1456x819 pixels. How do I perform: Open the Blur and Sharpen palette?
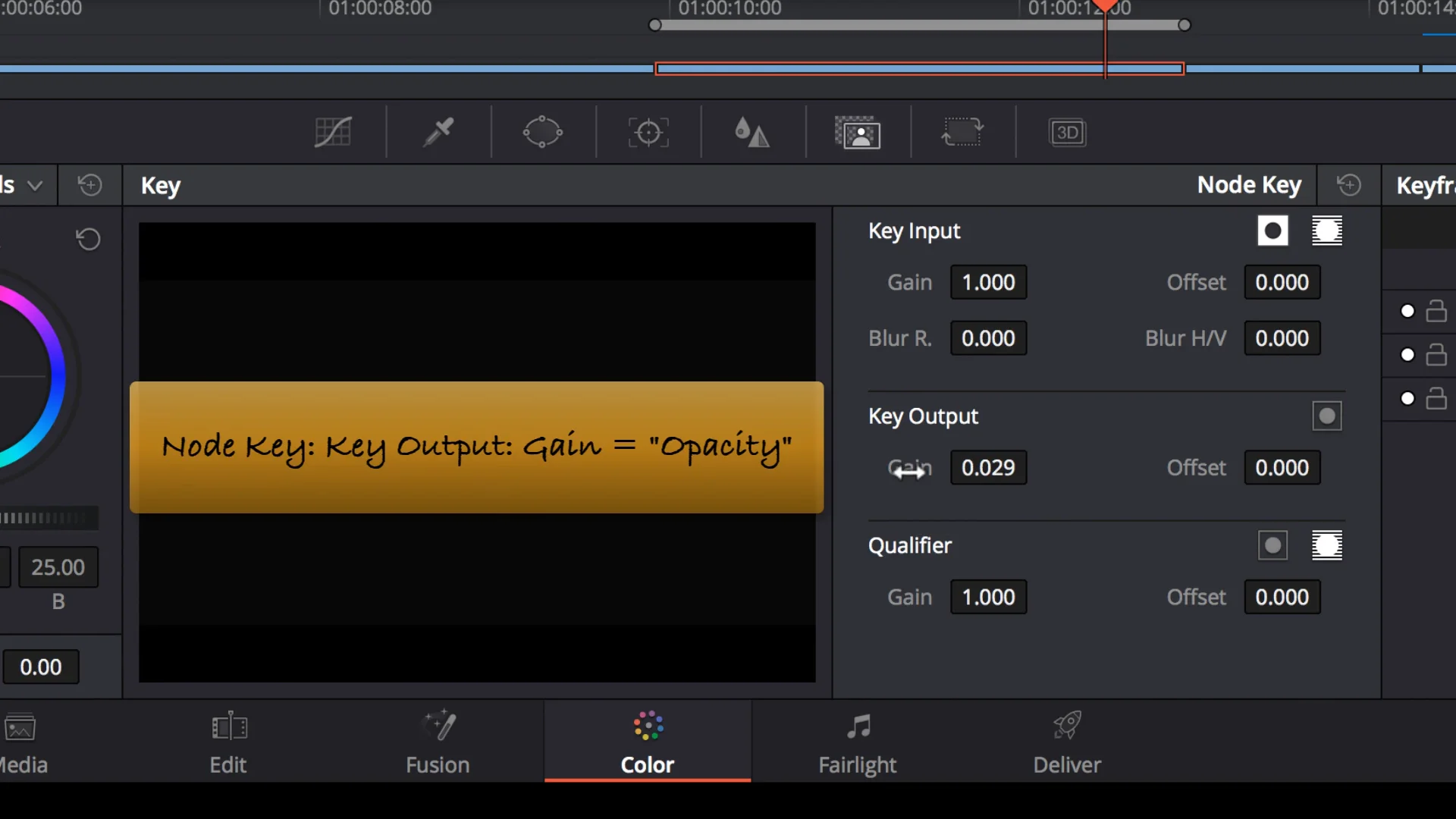click(x=752, y=133)
